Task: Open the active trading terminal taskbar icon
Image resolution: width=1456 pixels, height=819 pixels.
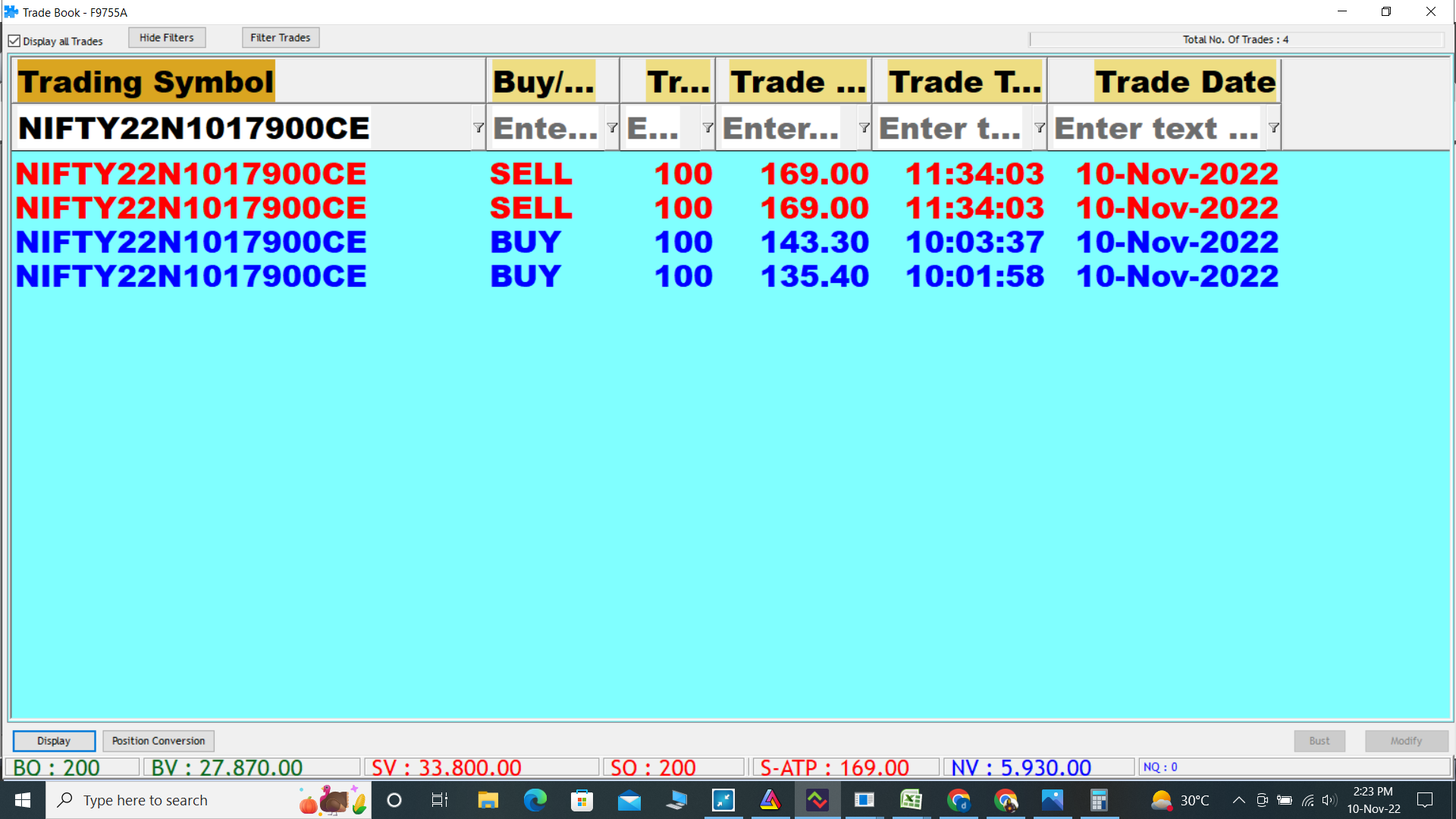Action: click(x=817, y=800)
